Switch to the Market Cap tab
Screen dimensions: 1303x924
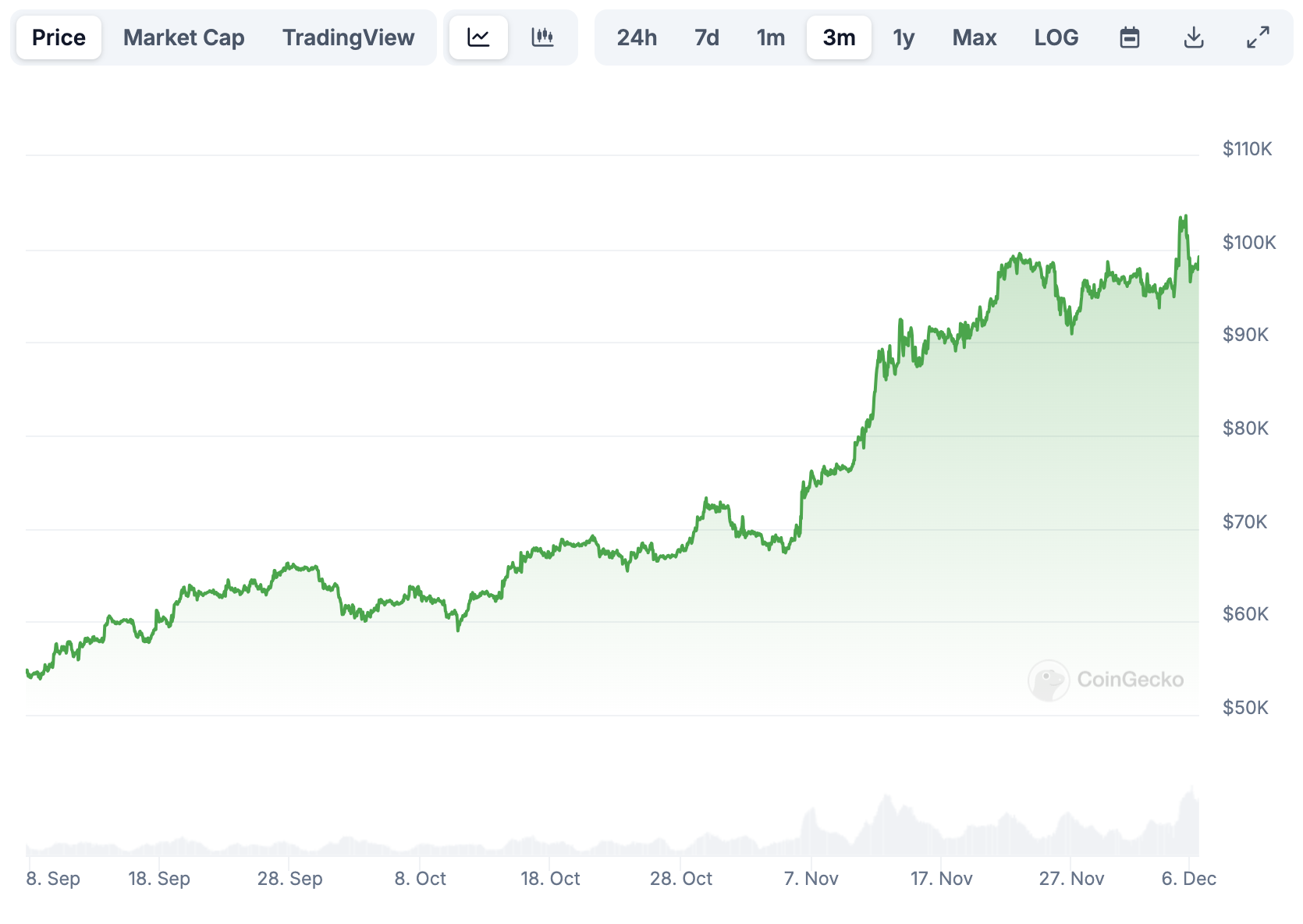click(x=183, y=37)
